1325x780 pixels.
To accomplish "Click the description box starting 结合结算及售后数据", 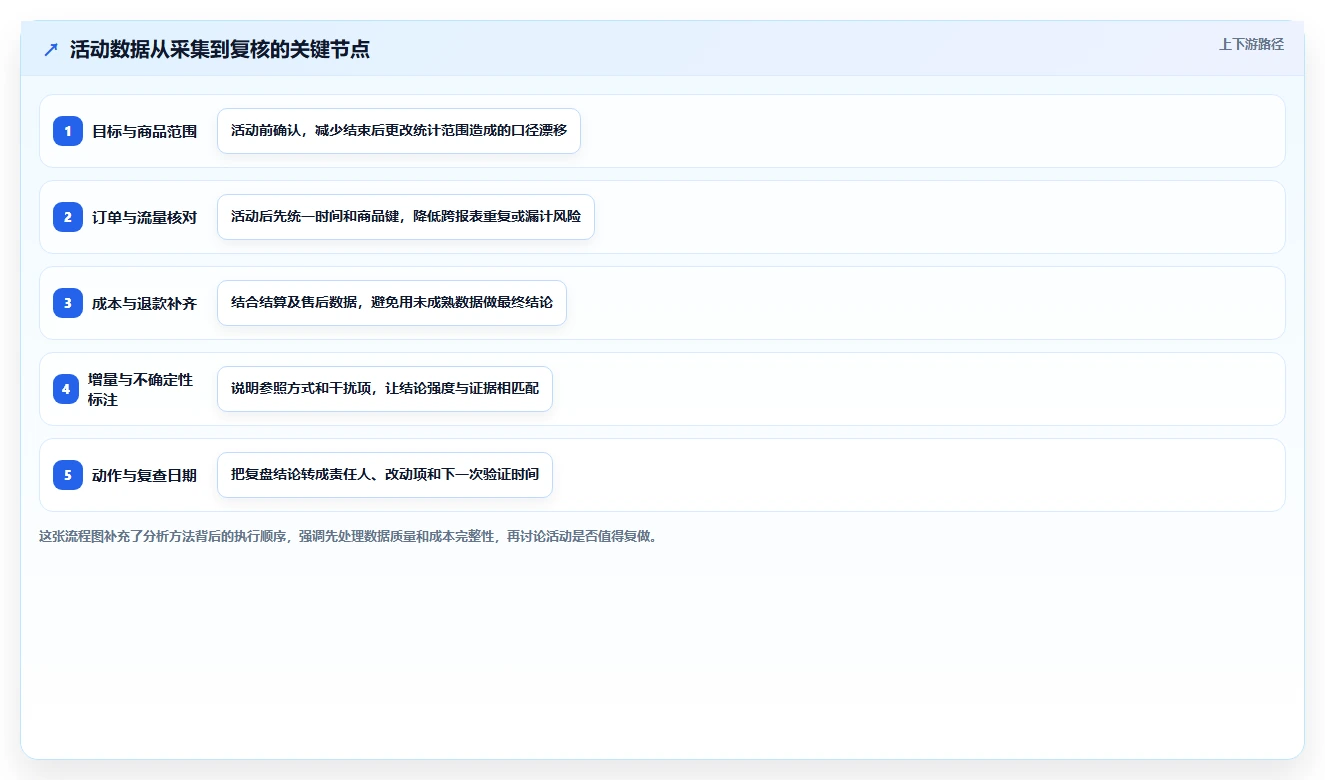I will 392,303.
